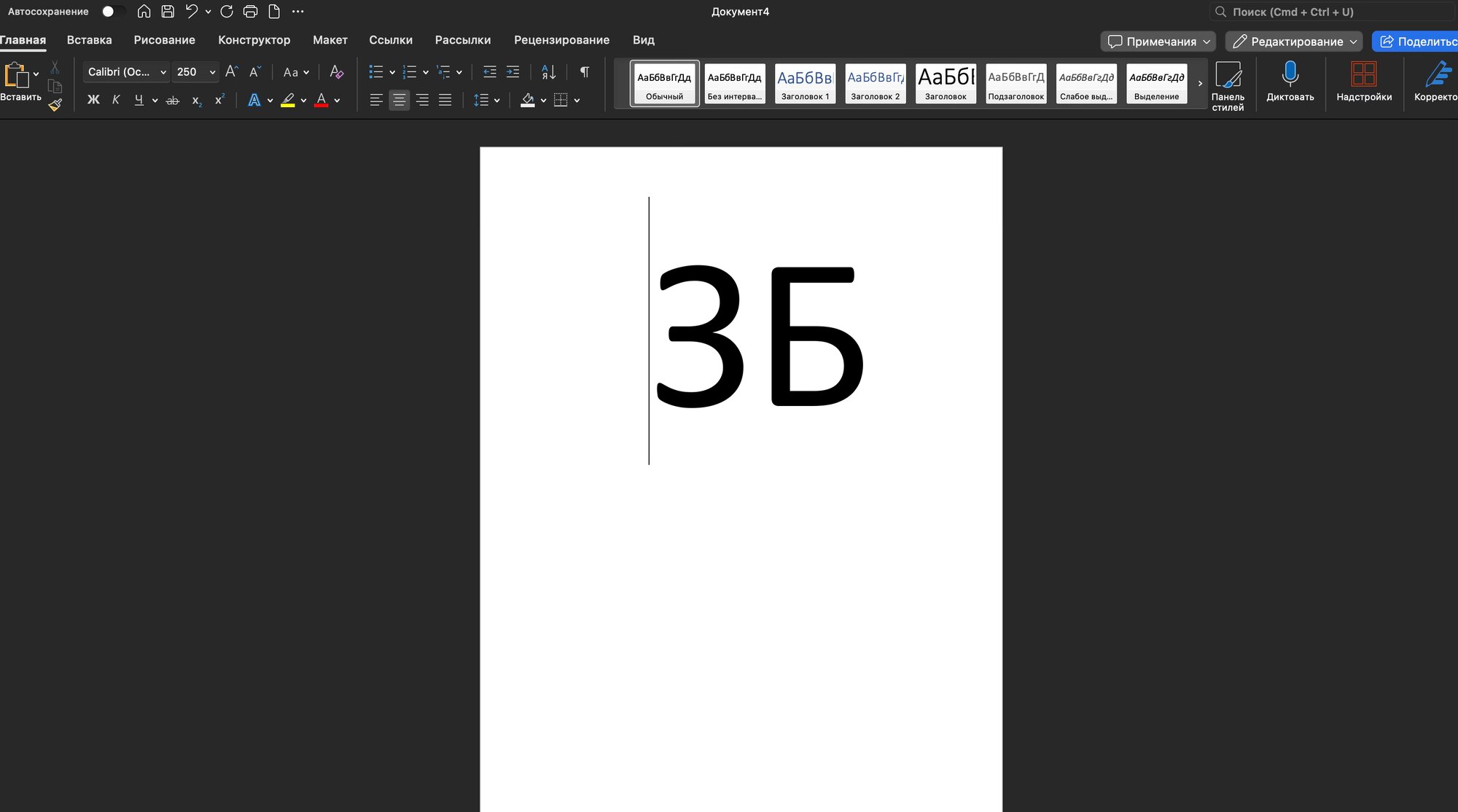Open the Панель стилей styles pane
The width and height of the screenshot is (1458, 812).
[1228, 86]
